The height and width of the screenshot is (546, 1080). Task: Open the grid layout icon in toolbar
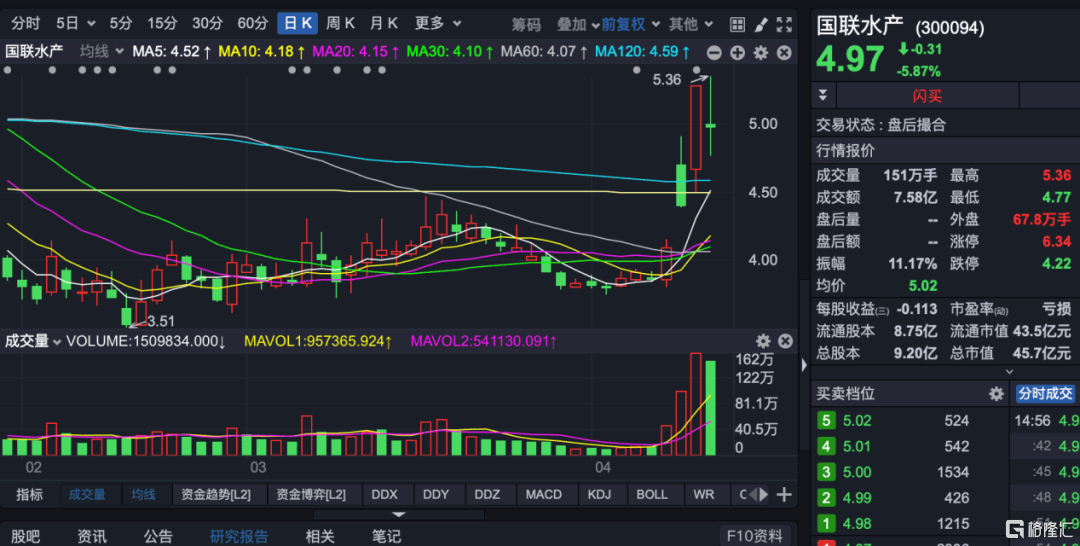(737, 25)
